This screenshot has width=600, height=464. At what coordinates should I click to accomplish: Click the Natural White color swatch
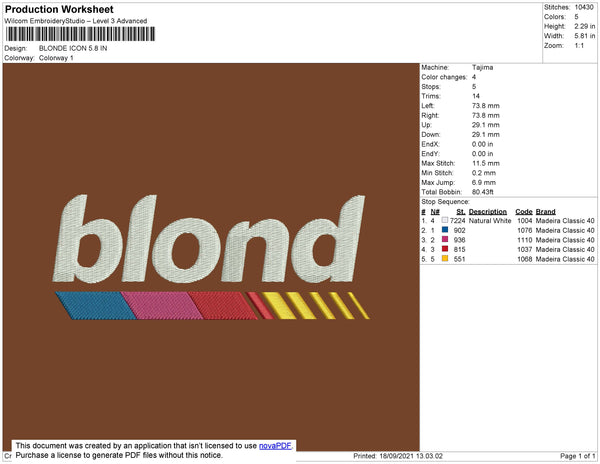tap(445, 220)
